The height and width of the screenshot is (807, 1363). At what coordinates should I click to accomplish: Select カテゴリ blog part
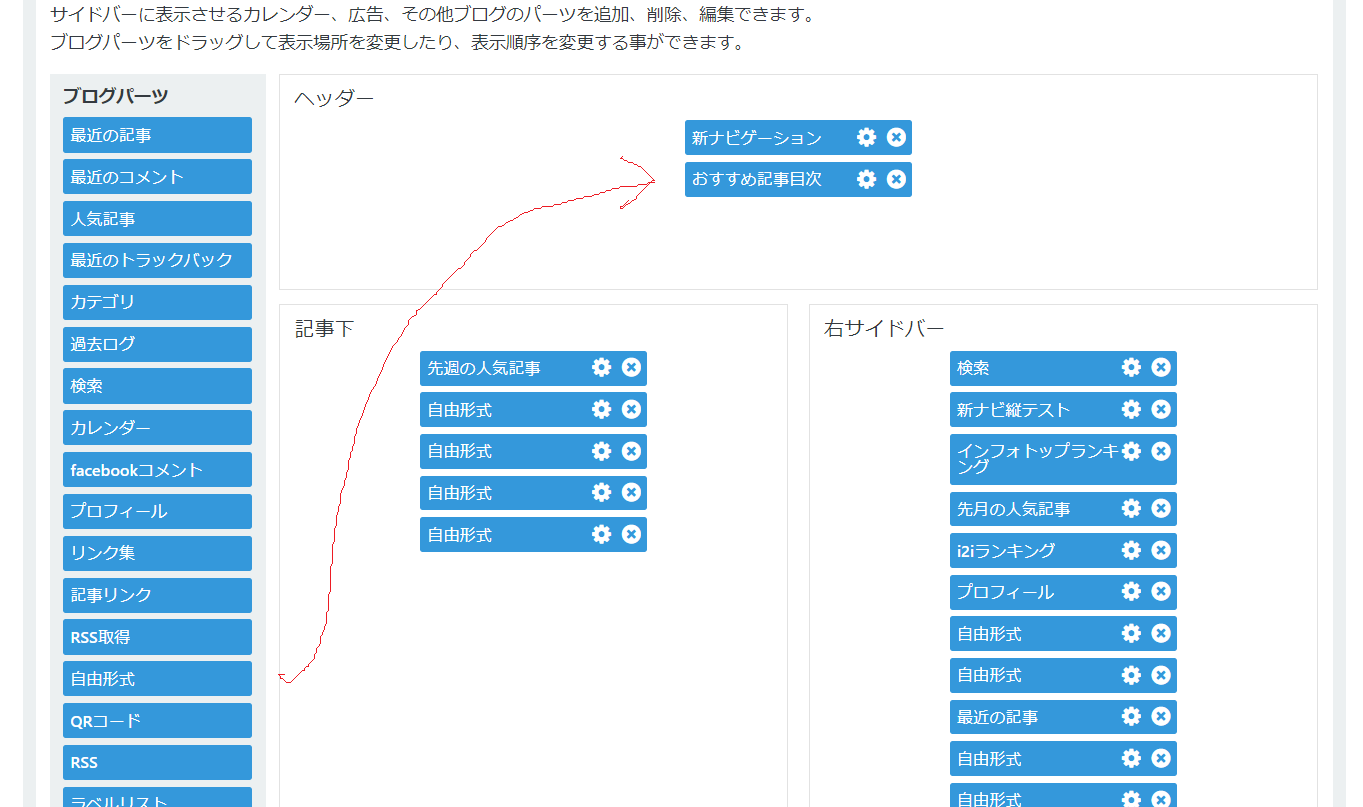(x=157, y=302)
